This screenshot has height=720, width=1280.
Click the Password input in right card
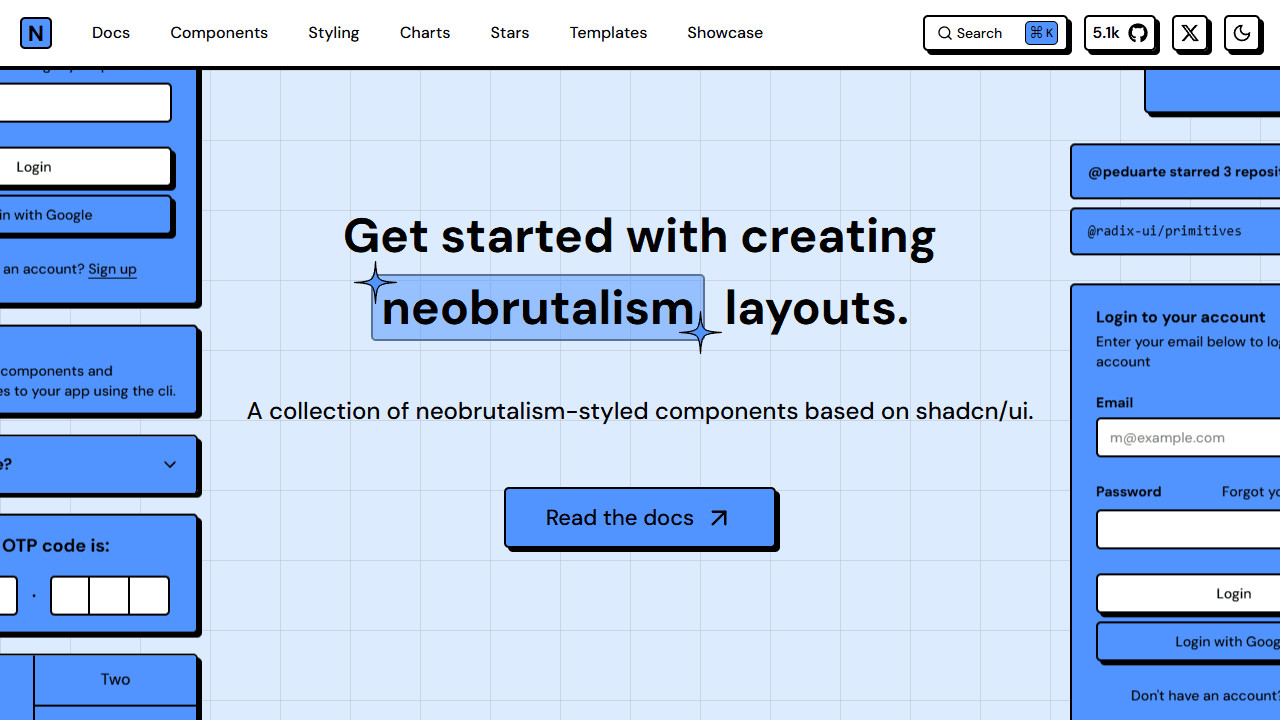(x=1188, y=530)
